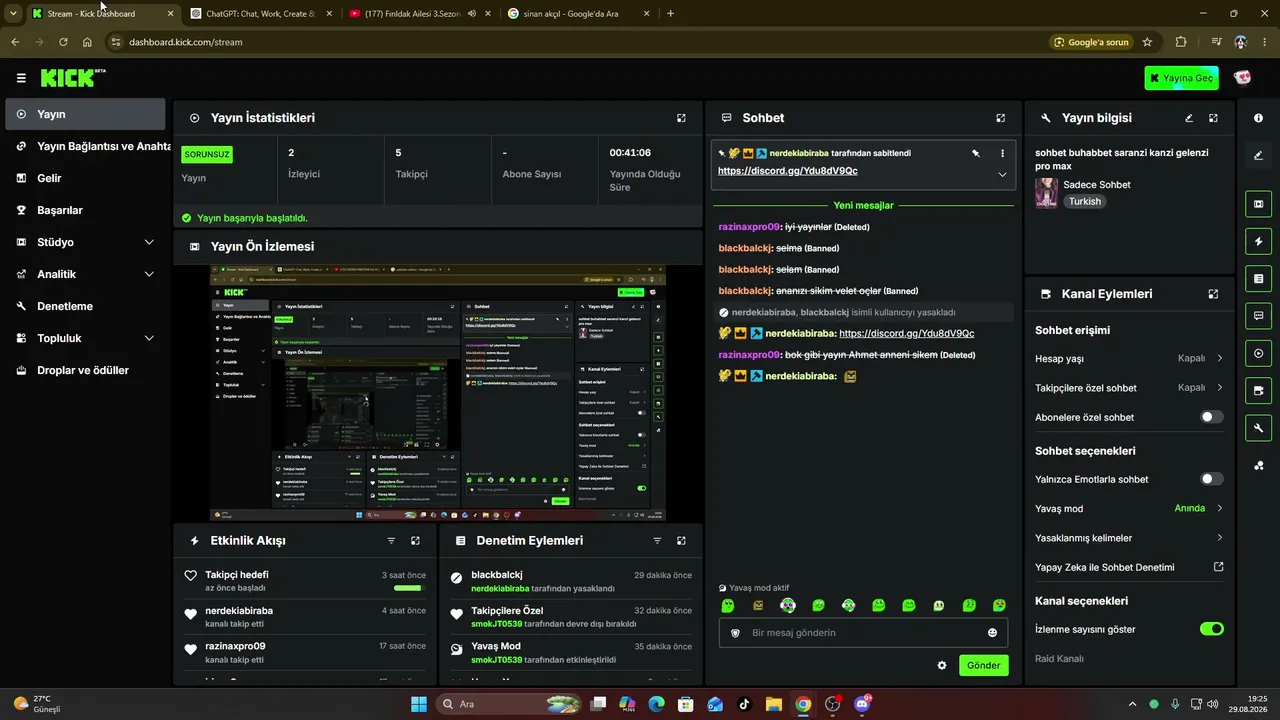Click the stream preview thumbnail
The width and height of the screenshot is (1280, 720).
tap(438, 393)
